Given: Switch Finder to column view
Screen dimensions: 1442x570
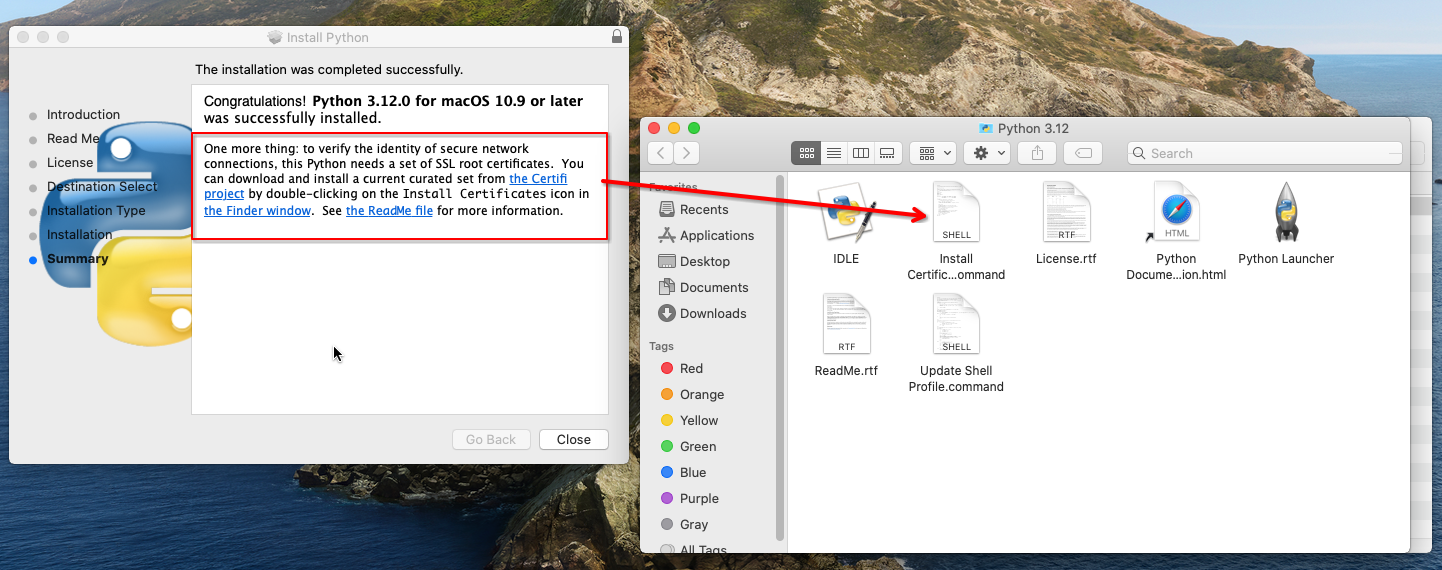Looking at the screenshot, I should [860, 153].
